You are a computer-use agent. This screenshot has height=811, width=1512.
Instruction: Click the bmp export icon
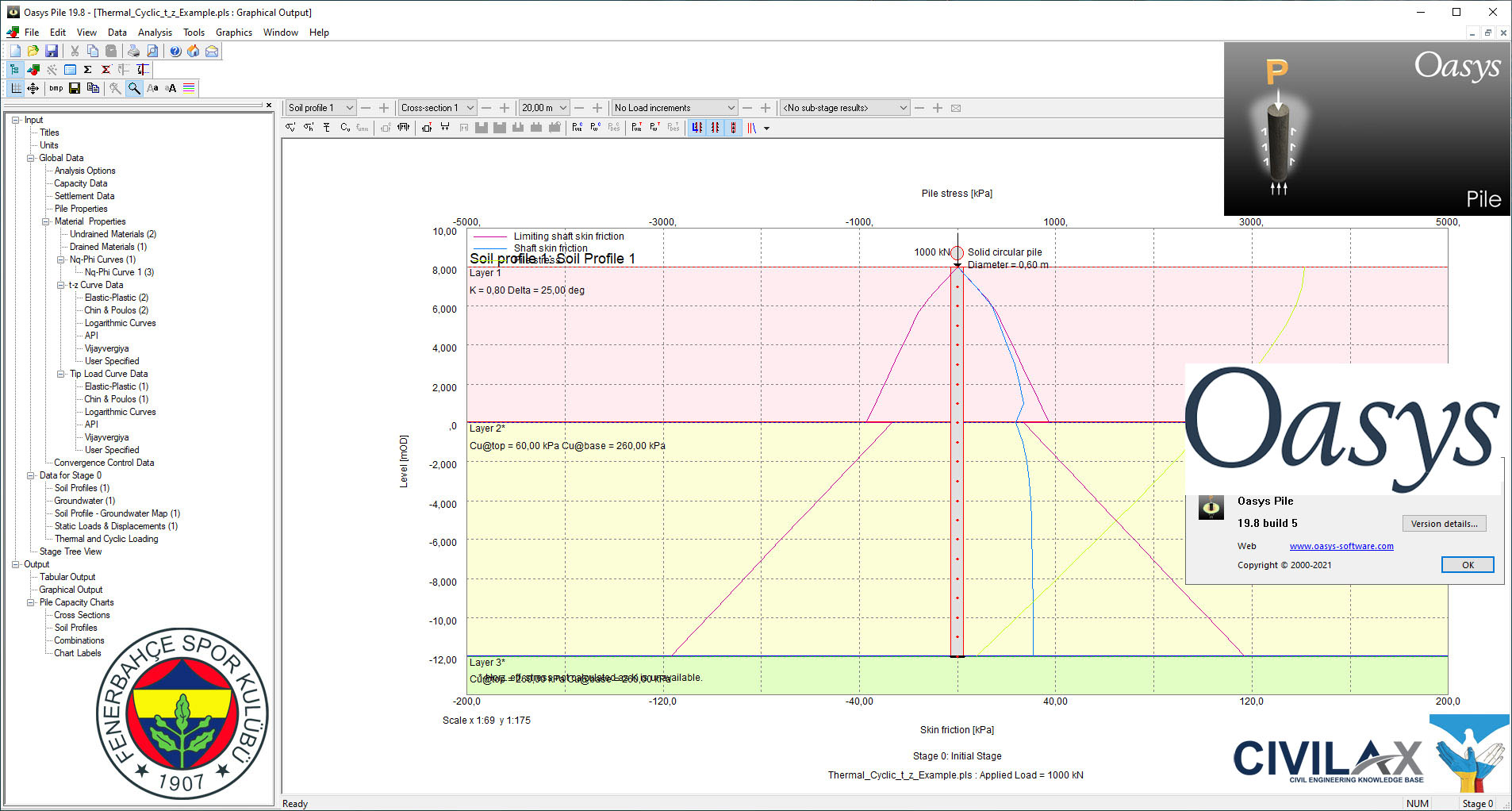point(56,88)
